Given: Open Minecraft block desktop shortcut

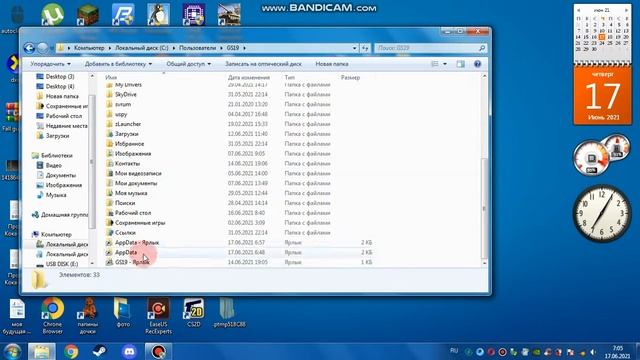Looking at the screenshot, I should pyautogui.click(x=88, y=14).
